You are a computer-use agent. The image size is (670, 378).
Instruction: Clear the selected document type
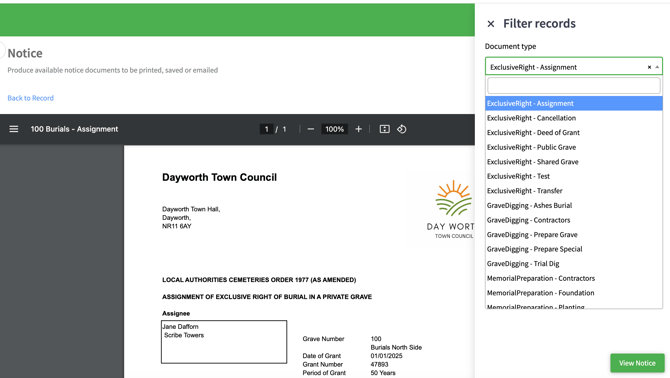coord(649,67)
